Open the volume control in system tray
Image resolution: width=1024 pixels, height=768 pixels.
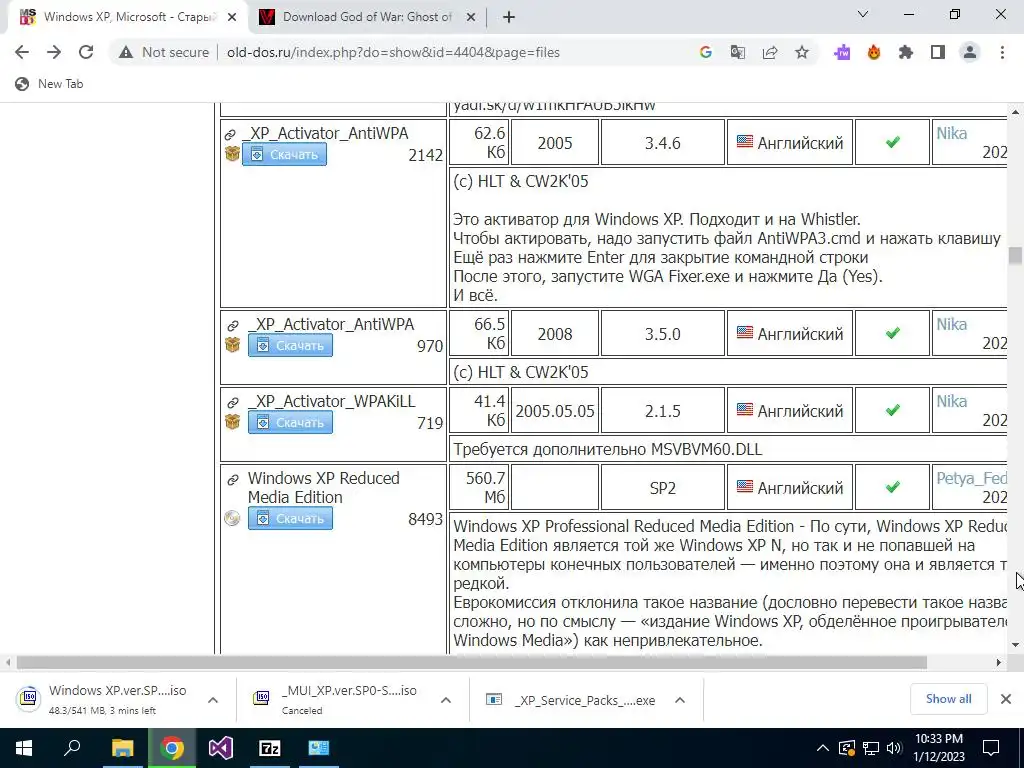(894, 748)
